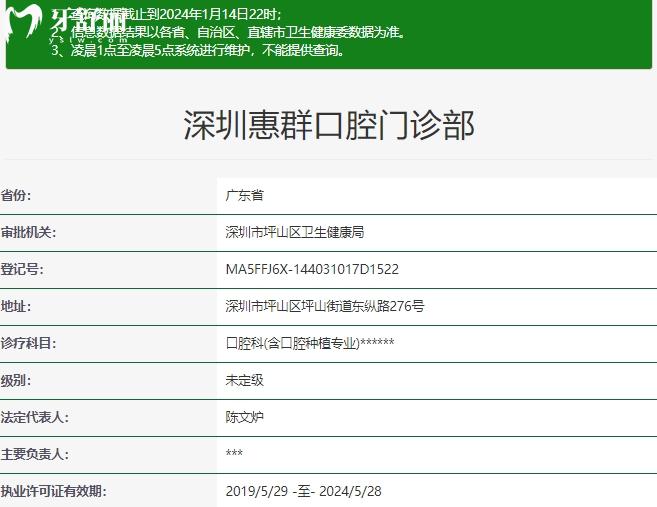This screenshot has width=657, height=507.
Task: Click the 法定代表人 label
Action: (35, 417)
